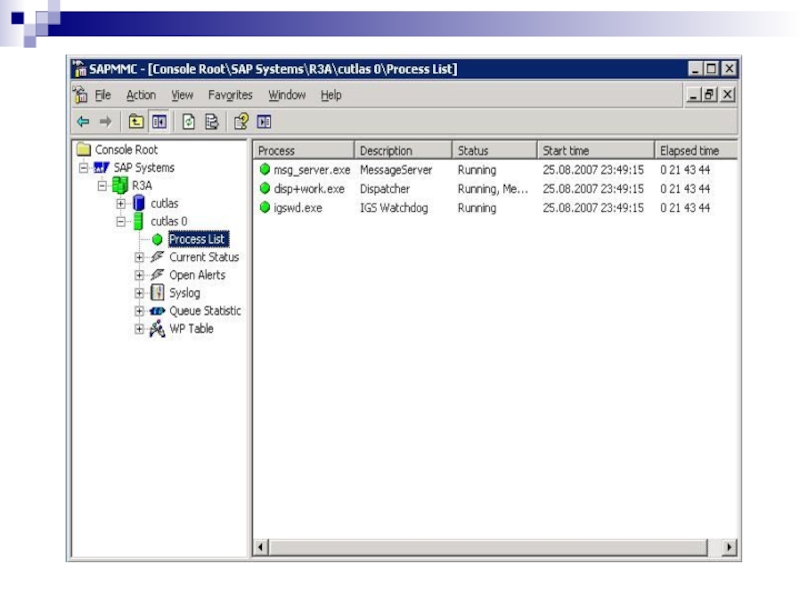This screenshot has width=800, height=600.
Task: Open the File menu
Action: point(103,95)
